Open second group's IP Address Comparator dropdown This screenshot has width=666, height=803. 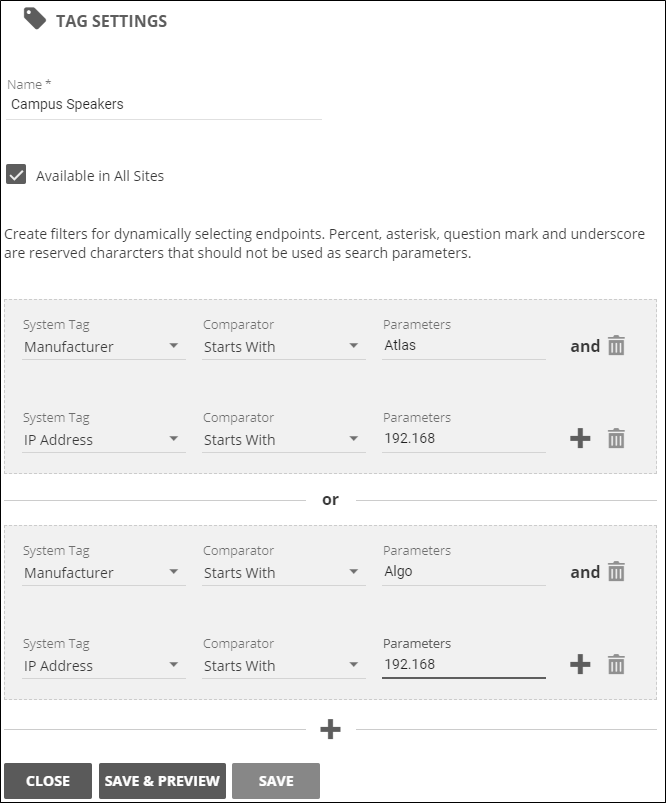283,666
